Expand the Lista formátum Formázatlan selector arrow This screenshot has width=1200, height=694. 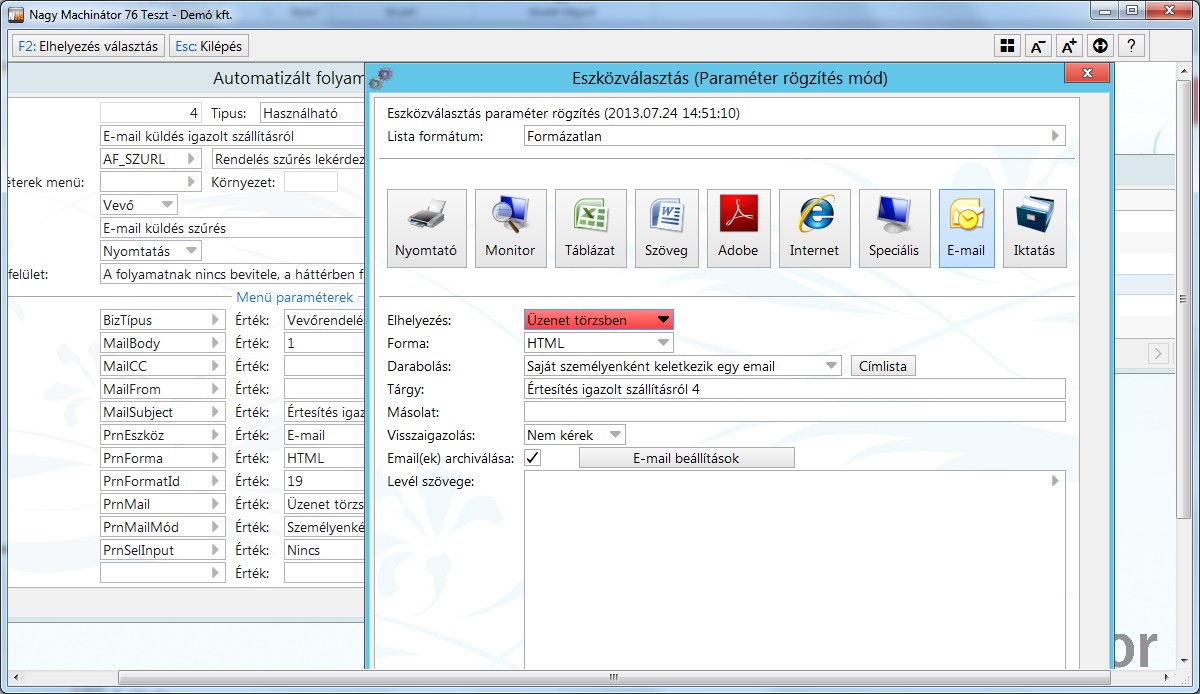pyautogui.click(x=1055, y=136)
